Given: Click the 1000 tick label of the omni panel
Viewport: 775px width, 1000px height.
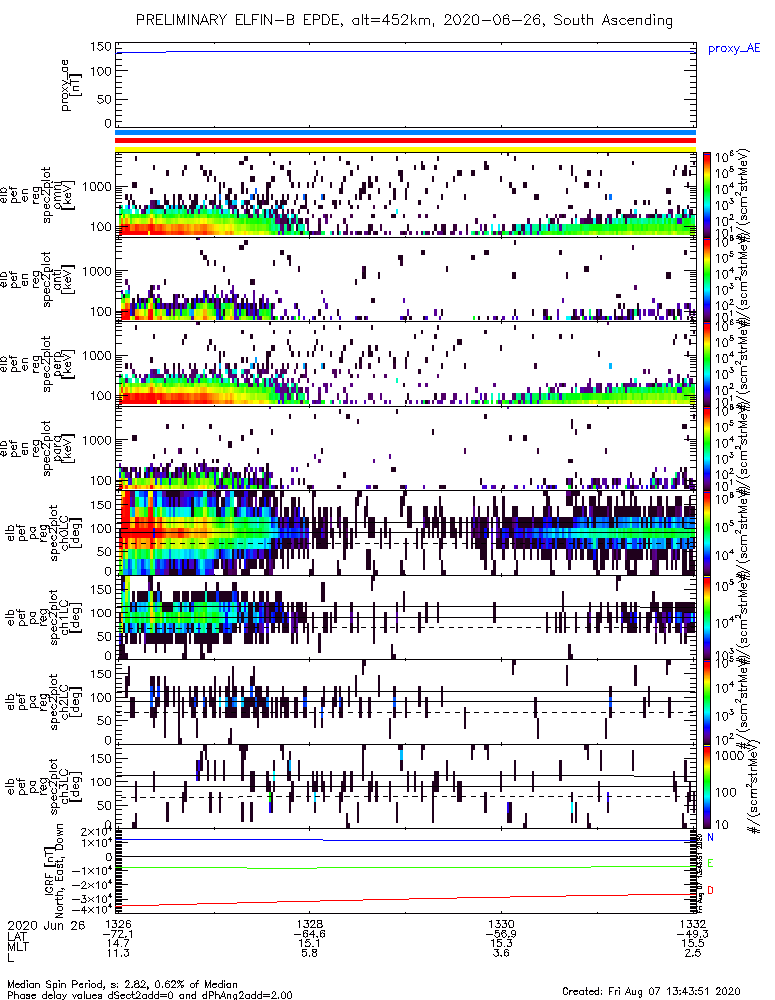Looking at the screenshot, I should pyautogui.click(x=97, y=187).
